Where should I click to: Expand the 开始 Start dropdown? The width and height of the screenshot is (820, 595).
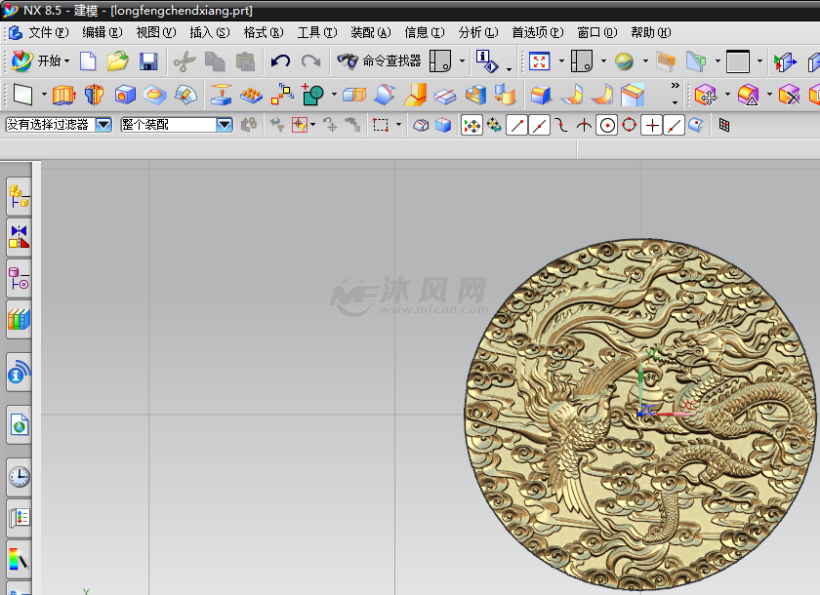coord(66,62)
